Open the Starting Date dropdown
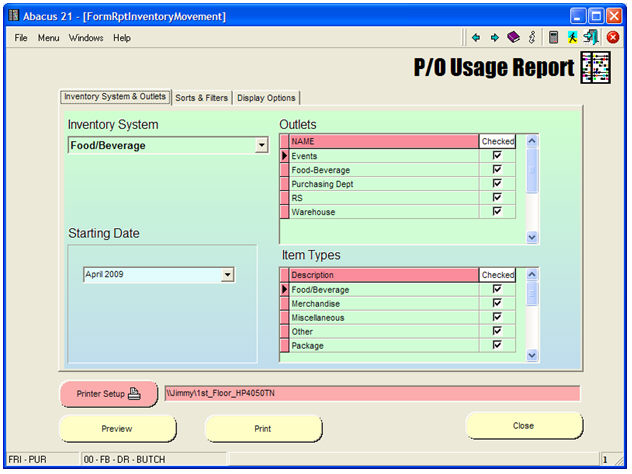The image size is (632, 474). [x=227, y=274]
